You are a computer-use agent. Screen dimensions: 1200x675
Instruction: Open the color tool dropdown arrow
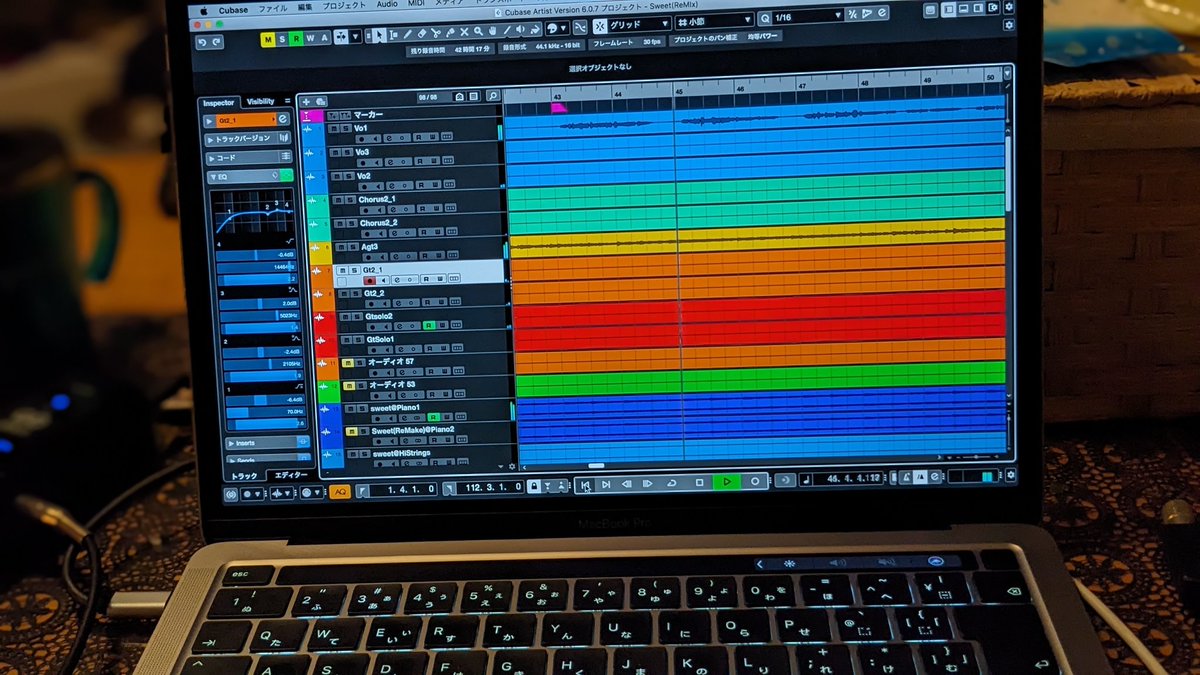click(564, 28)
